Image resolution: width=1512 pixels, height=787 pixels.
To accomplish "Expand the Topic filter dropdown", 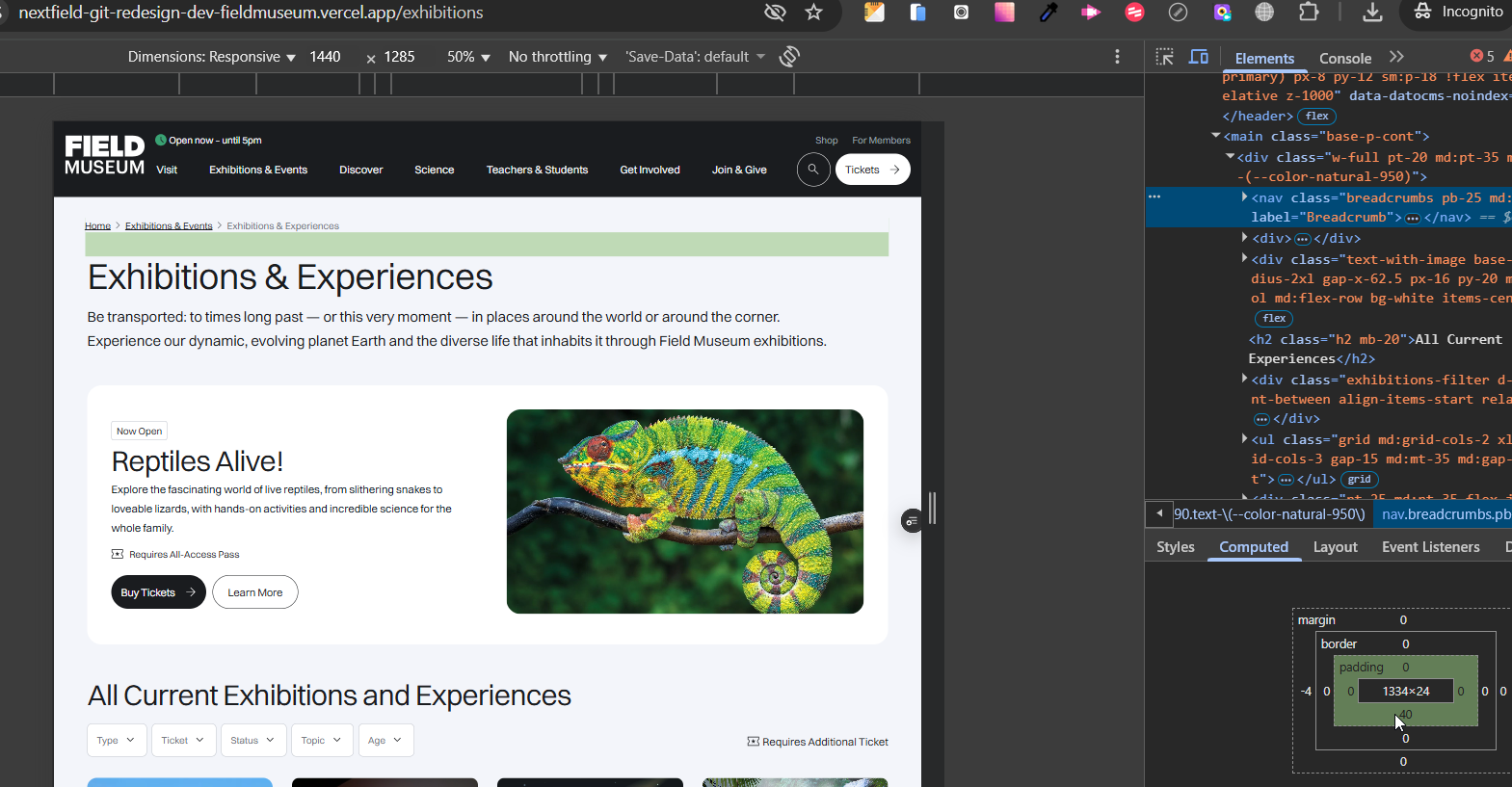I will point(321,741).
